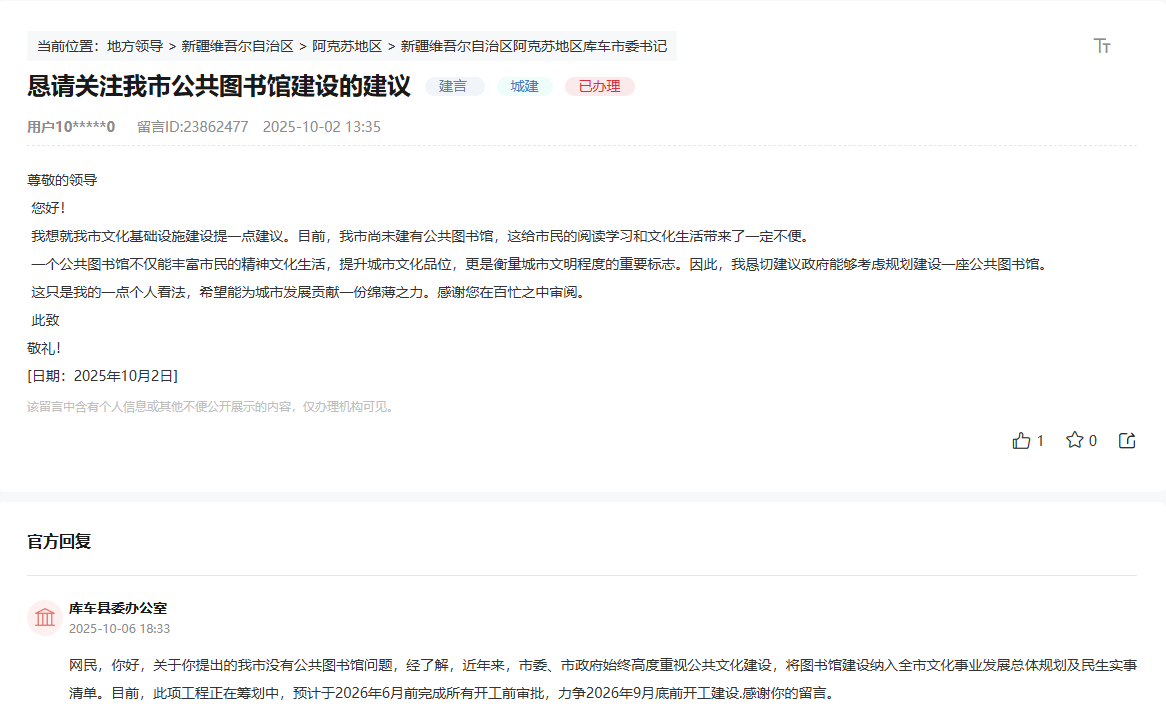Viewport: 1166px width, 724px height.
Task: Click the gray privacy notice below the message
Action: 212,407
